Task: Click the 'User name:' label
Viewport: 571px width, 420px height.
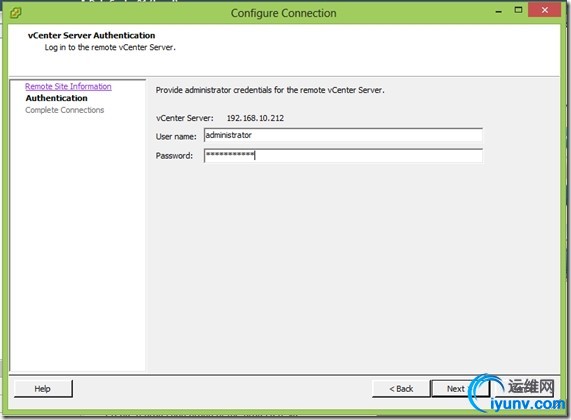Action: 176,137
